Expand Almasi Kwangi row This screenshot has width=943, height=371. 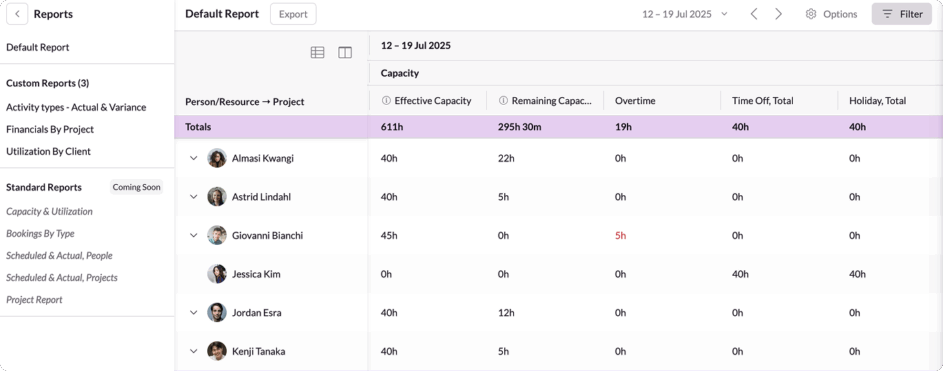click(x=194, y=158)
